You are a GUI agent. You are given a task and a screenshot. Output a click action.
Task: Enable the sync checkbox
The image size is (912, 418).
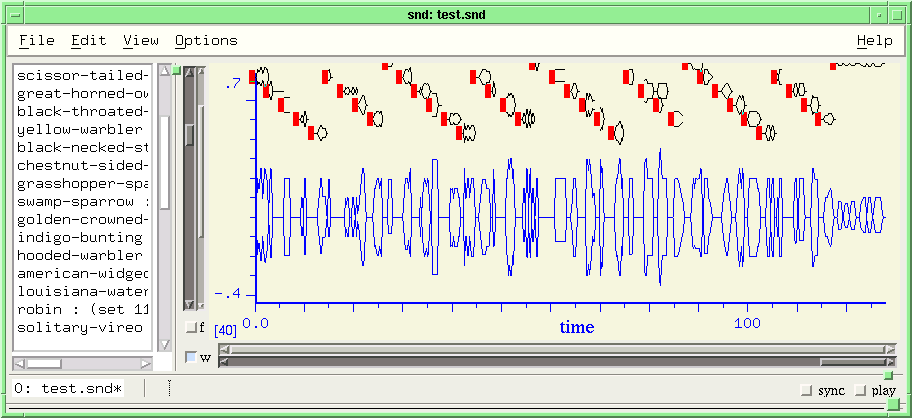806,390
